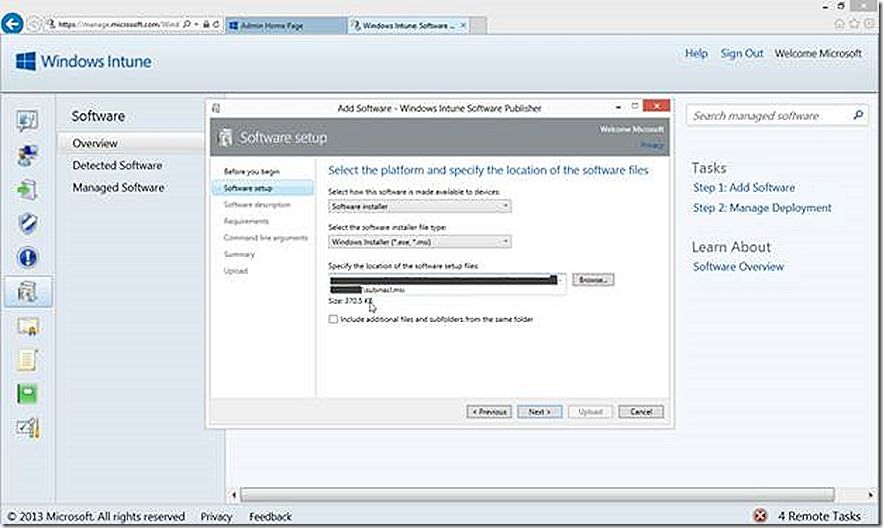Select the Software setup wizard step

[262, 188]
